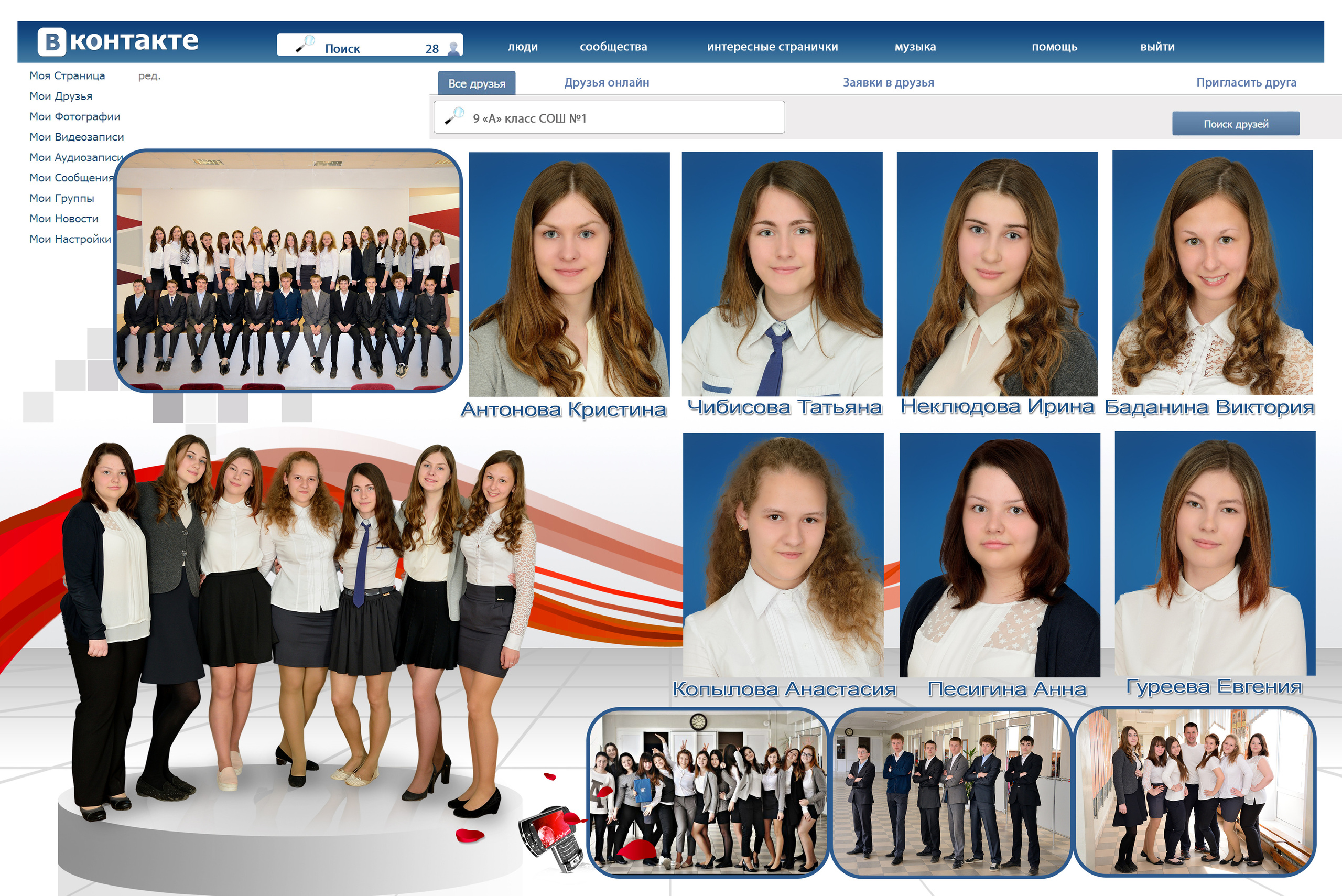Click выйти to log out
Image resolution: width=1342 pixels, height=896 pixels.
click(1157, 47)
